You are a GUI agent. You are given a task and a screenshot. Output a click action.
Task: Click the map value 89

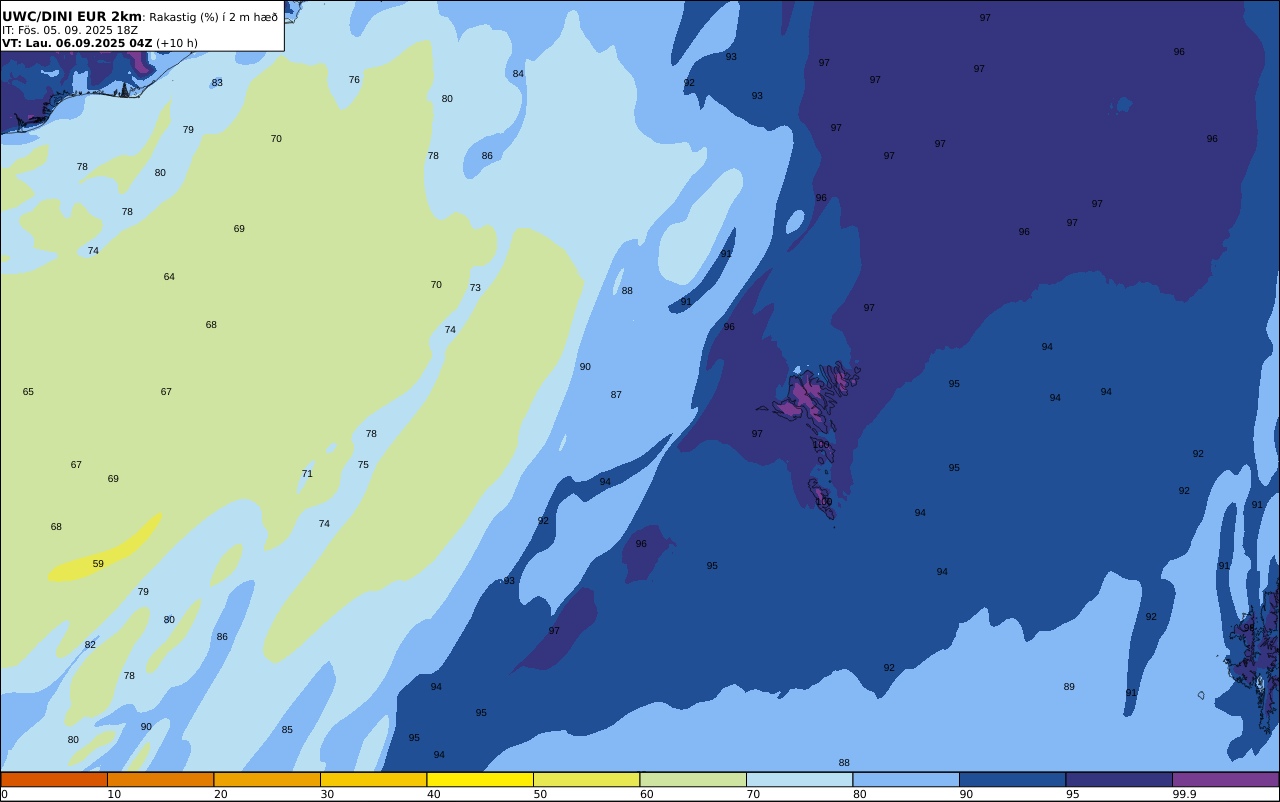[x=1069, y=687]
